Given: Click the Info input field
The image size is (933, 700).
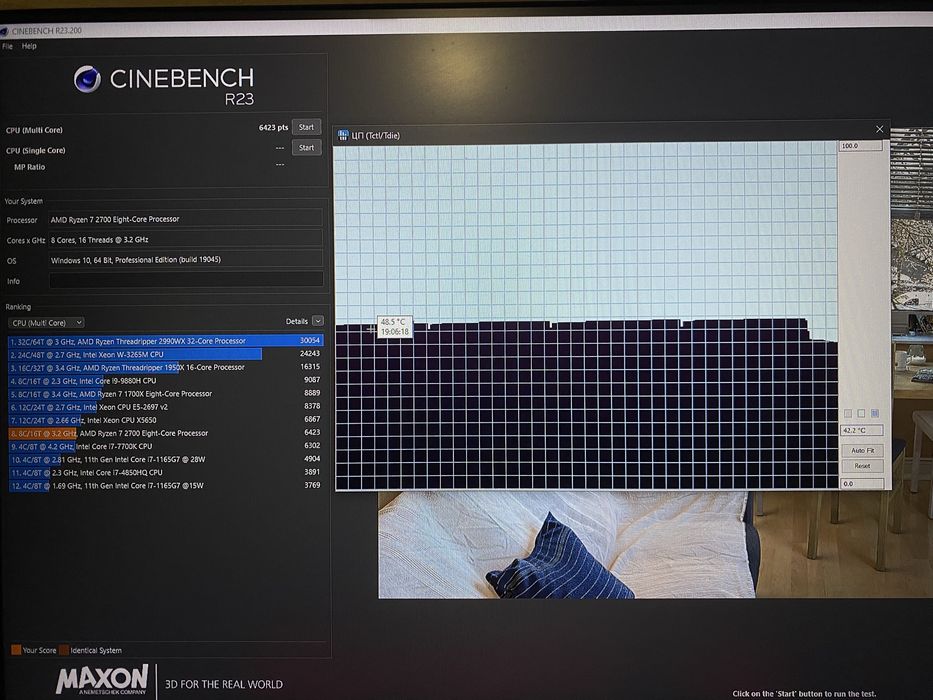Looking at the screenshot, I should tap(186, 280).
